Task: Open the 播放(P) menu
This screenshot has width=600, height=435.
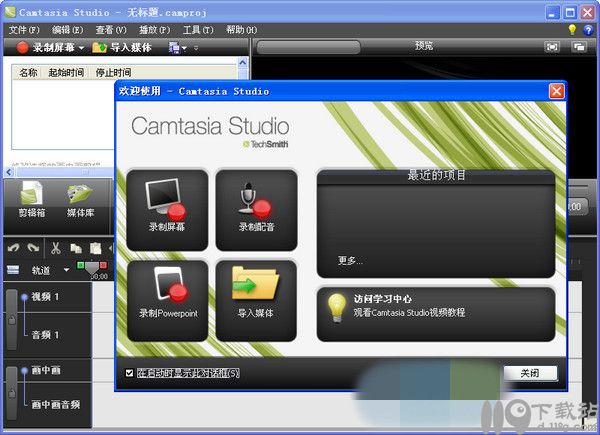Action: (x=155, y=30)
